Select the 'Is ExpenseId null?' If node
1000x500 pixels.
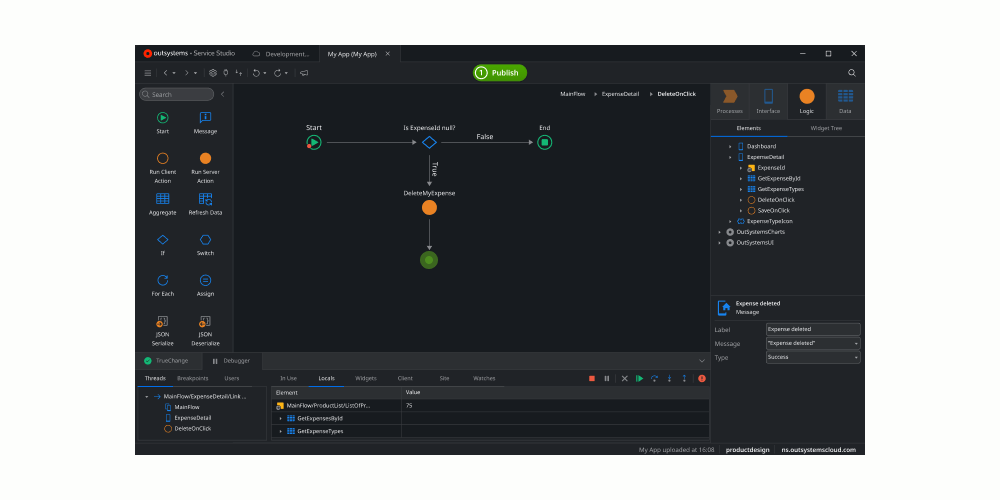tap(429, 142)
